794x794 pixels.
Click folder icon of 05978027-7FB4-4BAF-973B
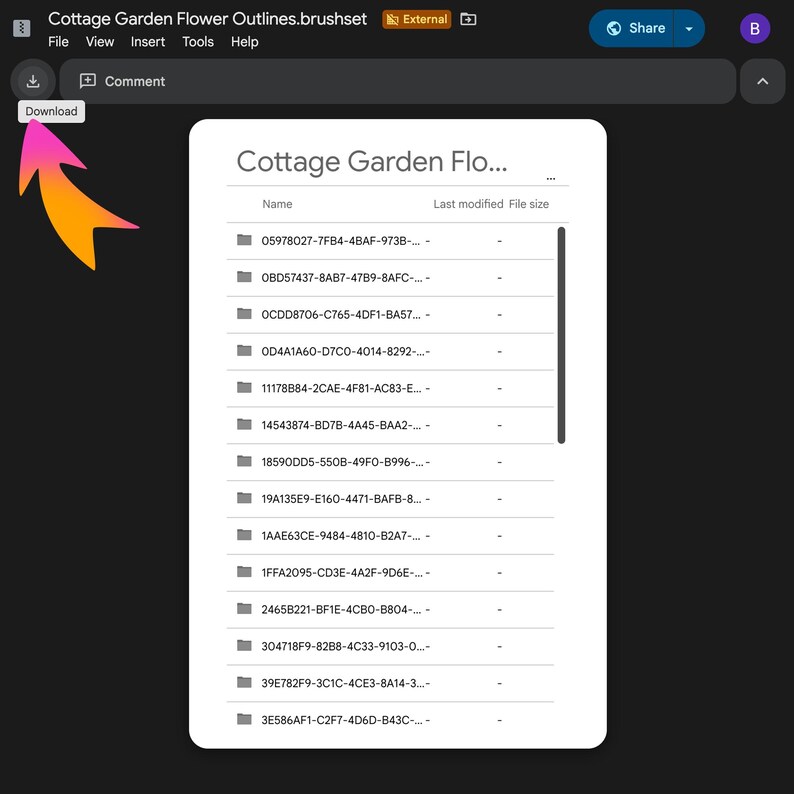[x=244, y=240]
